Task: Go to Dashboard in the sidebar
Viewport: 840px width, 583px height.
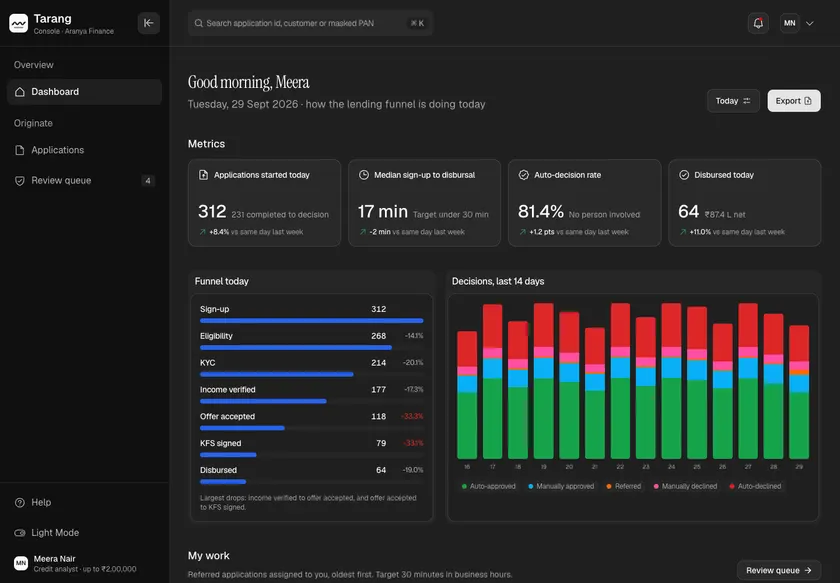Action: (85, 92)
